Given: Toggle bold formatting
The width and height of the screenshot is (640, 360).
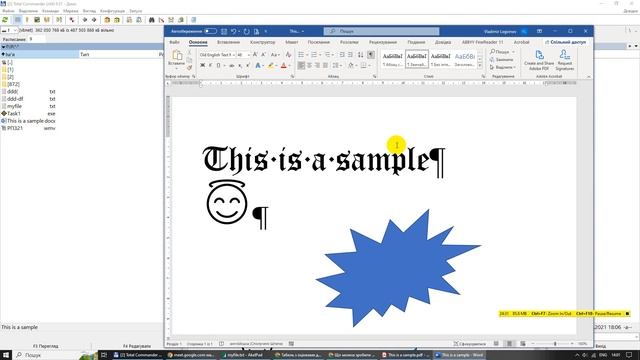Looking at the screenshot, I should coord(202,65).
